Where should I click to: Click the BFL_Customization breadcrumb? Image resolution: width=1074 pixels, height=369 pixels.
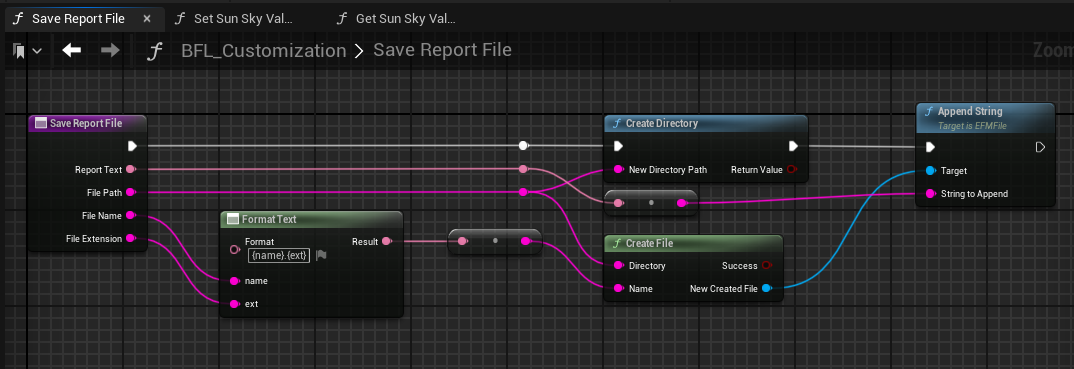pos(264,51)
